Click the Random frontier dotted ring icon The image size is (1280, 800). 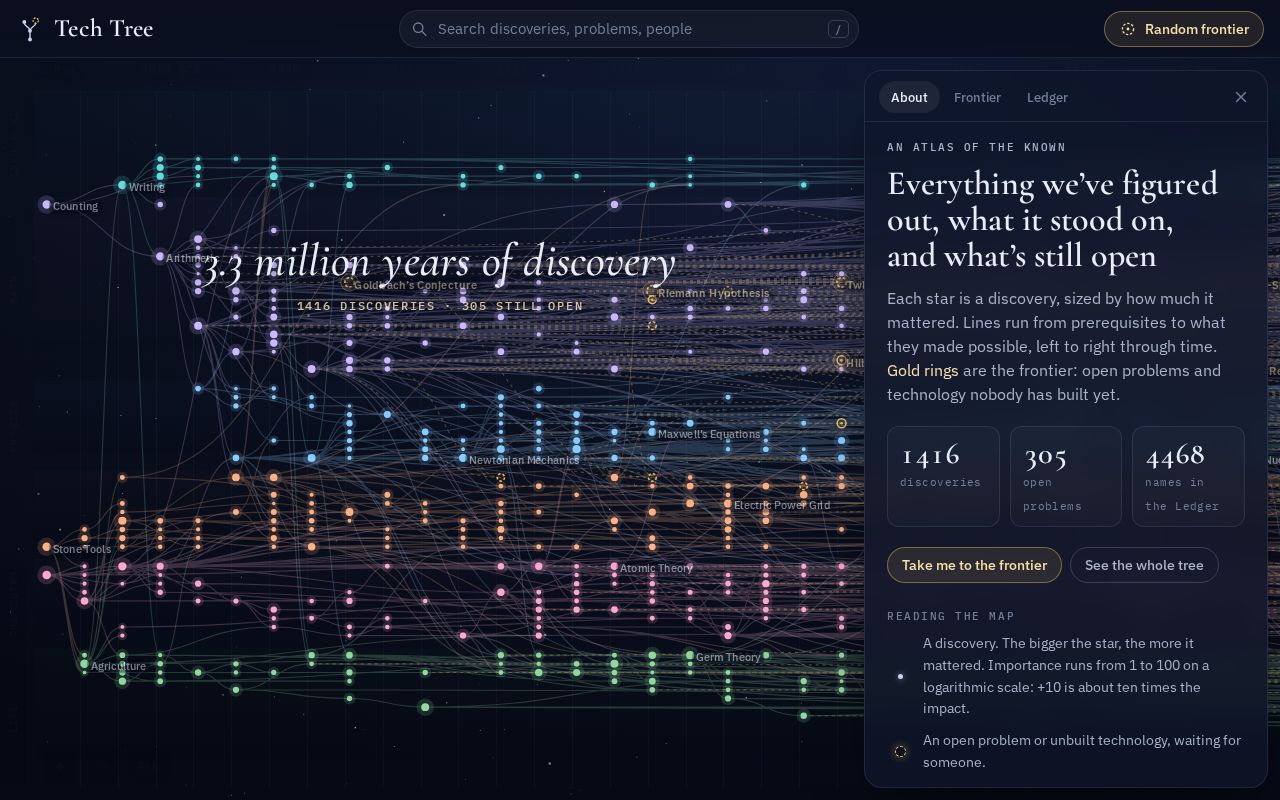[x=1128, y=29]
